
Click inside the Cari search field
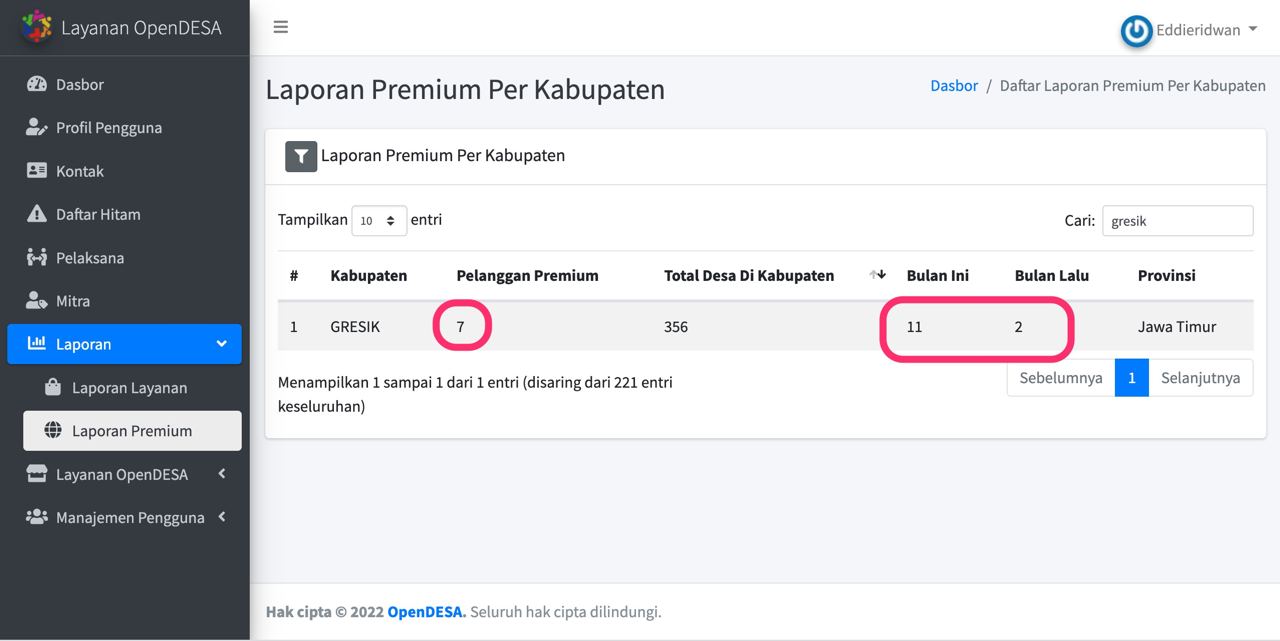pyautogui.click(x=1177, y=220)
